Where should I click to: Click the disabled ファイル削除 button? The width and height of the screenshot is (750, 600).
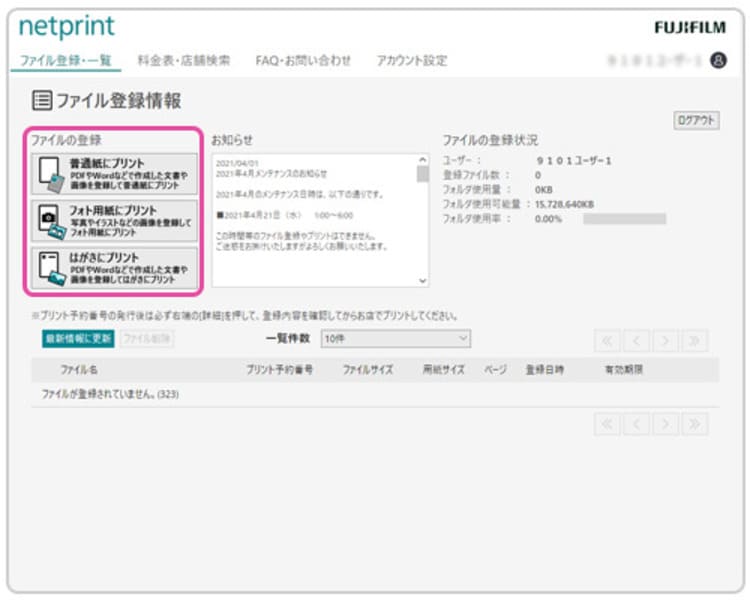[147, 339]
